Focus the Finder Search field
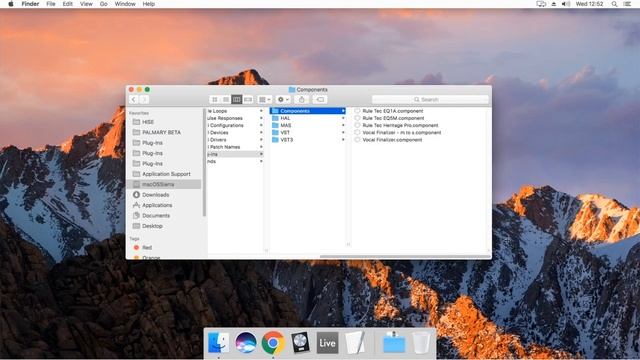The height and width of the screenshot is (360, 640). coord(430,100)
